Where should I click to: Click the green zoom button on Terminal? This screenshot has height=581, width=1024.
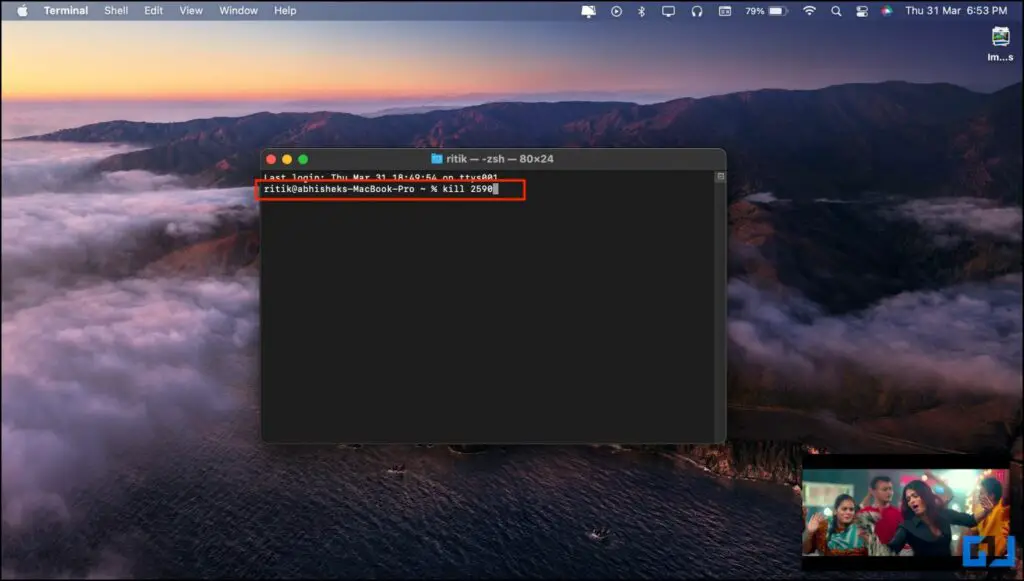coord(304,159)
